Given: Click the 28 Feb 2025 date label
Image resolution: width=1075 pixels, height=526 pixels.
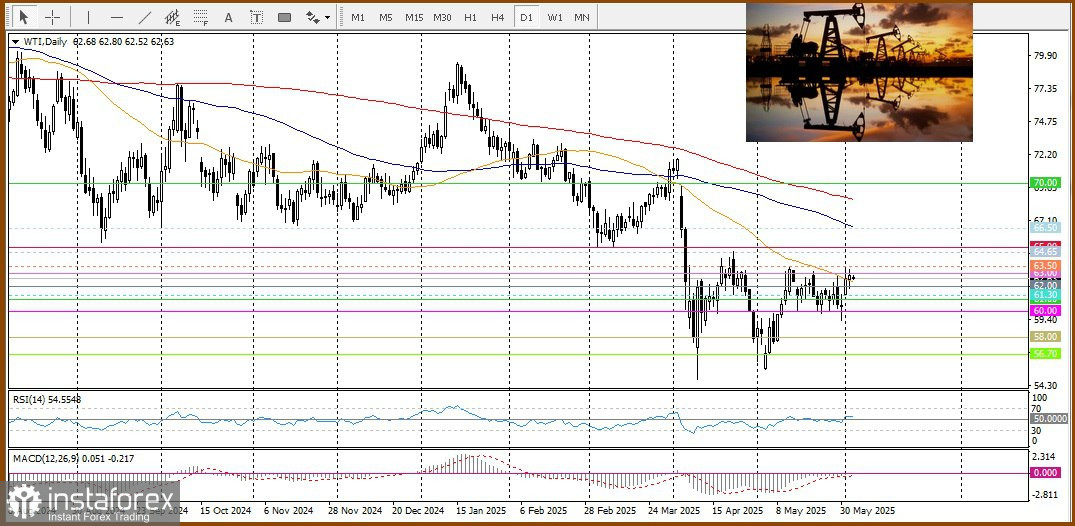Looking at the screenshot, I should (x=610, y=511).
